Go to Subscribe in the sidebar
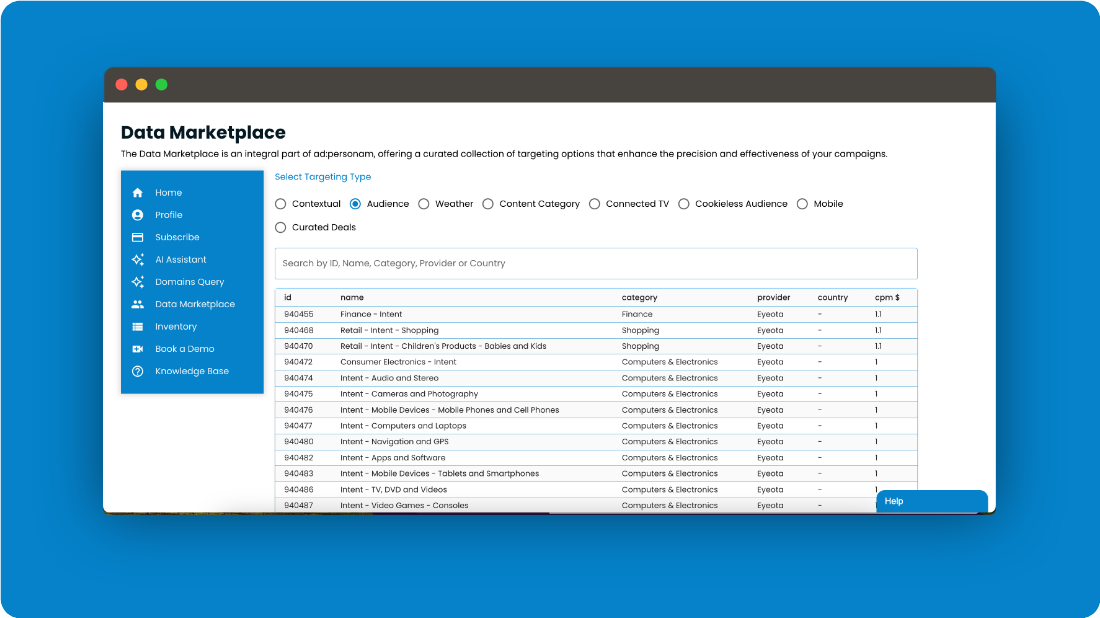This screenshot has width=1100, height=618. click(x=177, y=238)
